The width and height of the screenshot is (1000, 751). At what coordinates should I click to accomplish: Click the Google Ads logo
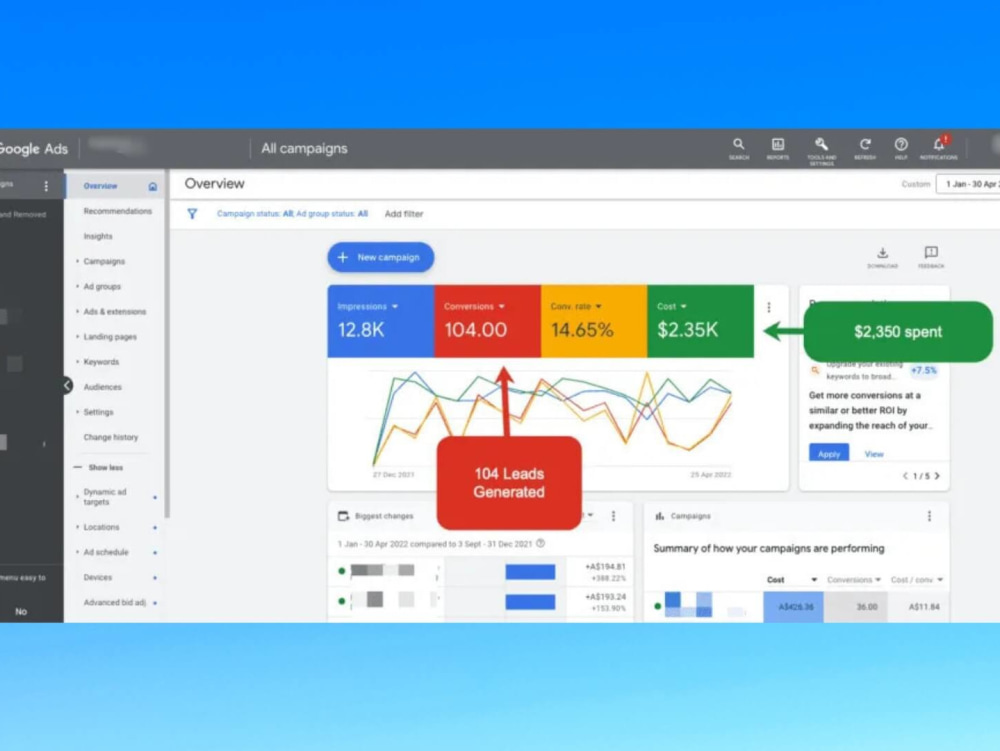click(x=33, y=149)
